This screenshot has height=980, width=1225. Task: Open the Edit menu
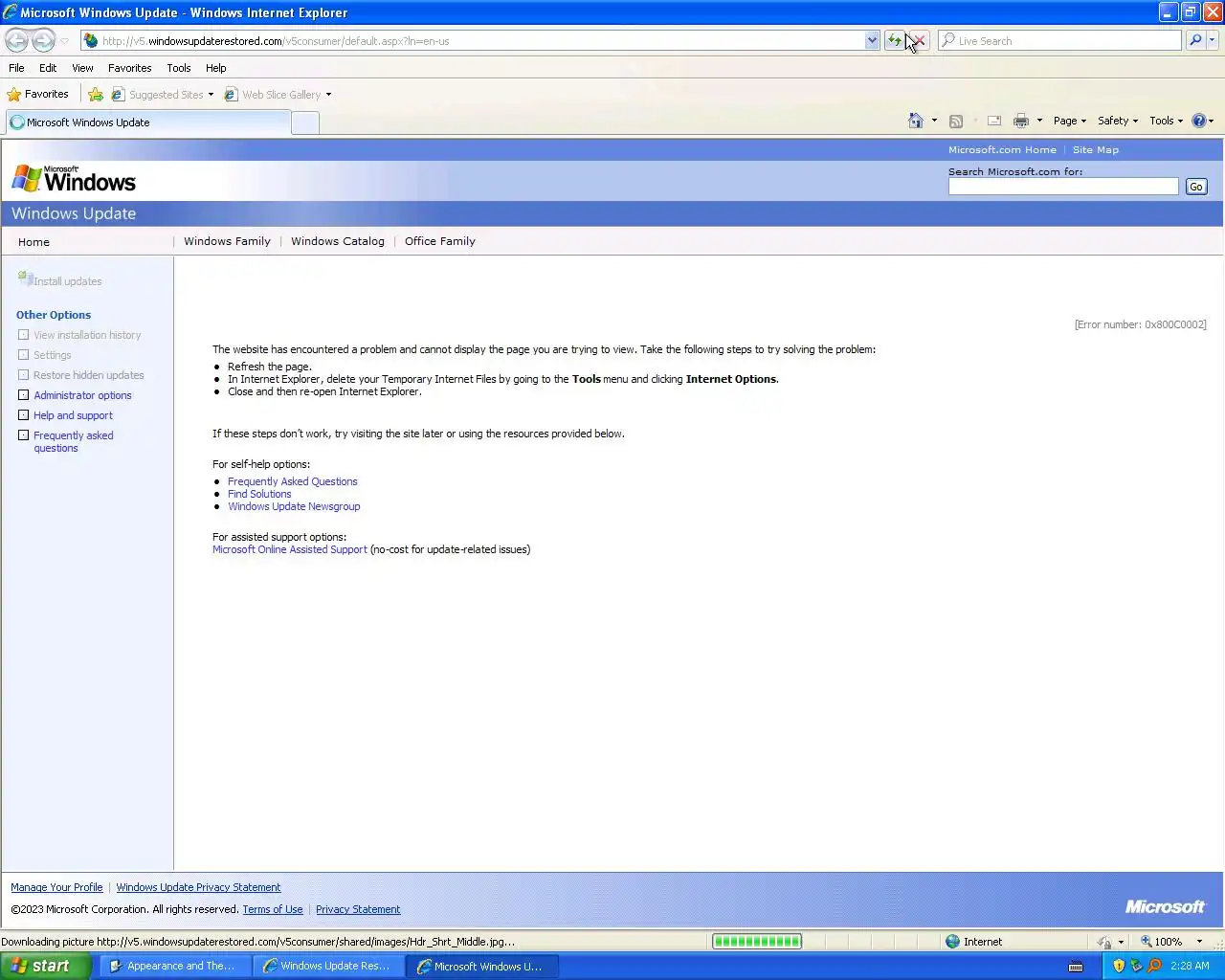(48, 68)
